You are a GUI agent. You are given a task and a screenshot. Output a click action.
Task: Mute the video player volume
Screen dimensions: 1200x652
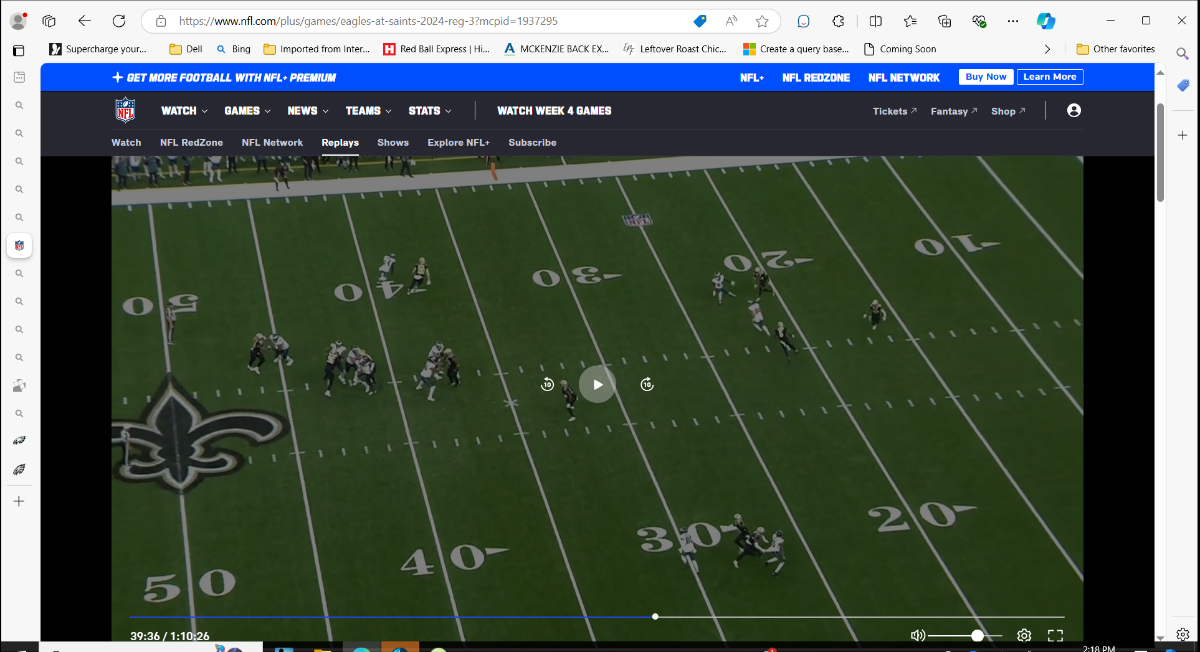click(917, 635)
